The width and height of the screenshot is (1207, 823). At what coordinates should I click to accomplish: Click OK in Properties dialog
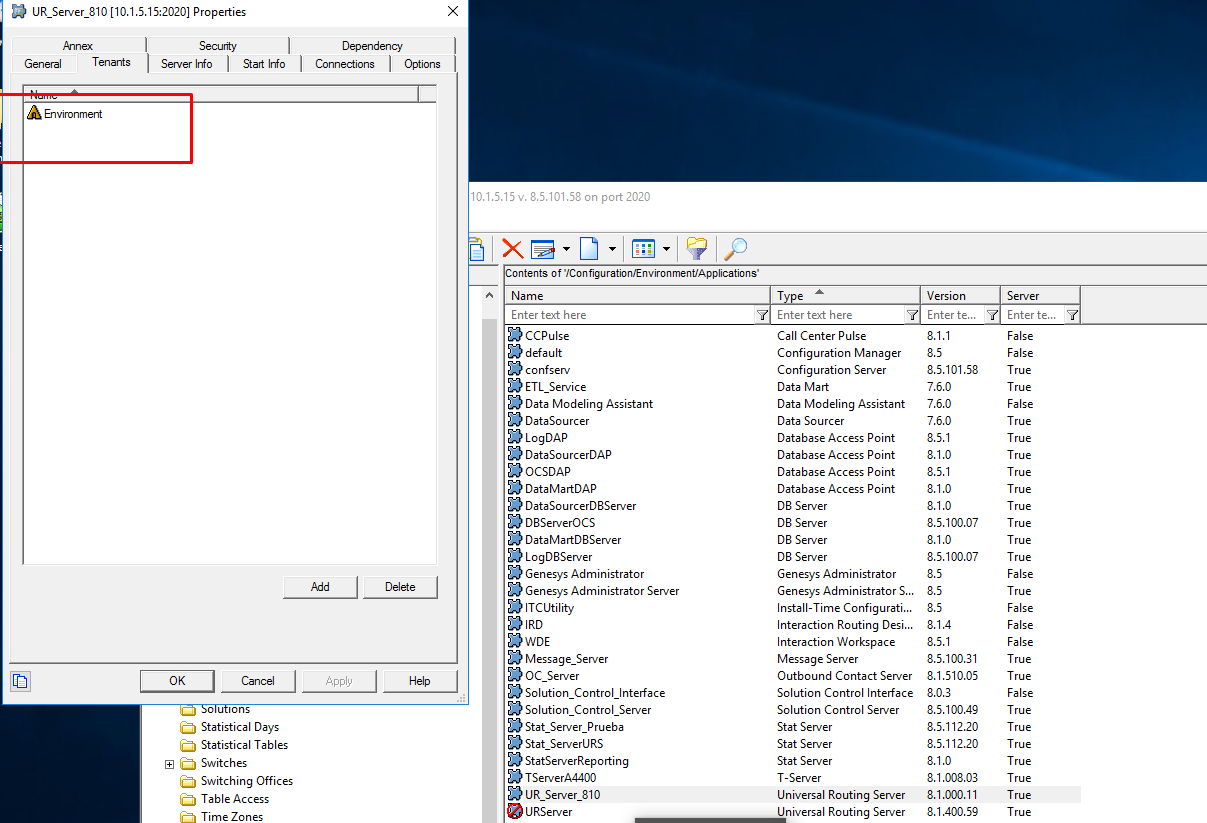pos(177,681)
